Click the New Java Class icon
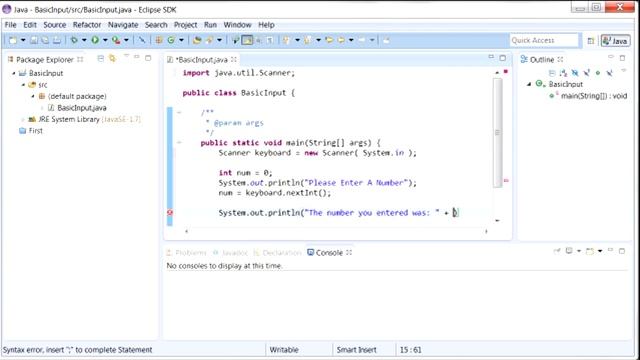Image resolution: width=640 pixels, height=360 pixels. [x=171, y=40]
